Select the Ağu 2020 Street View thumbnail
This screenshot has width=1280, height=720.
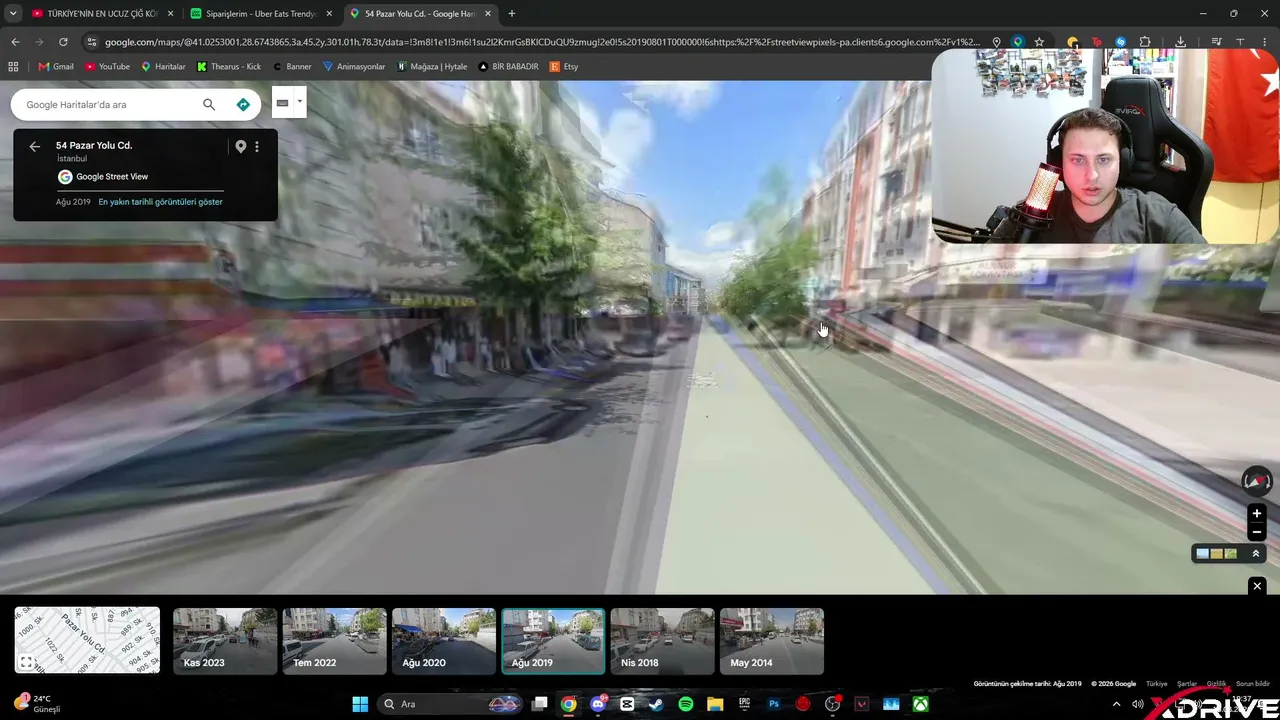click(x=444, y=641)
